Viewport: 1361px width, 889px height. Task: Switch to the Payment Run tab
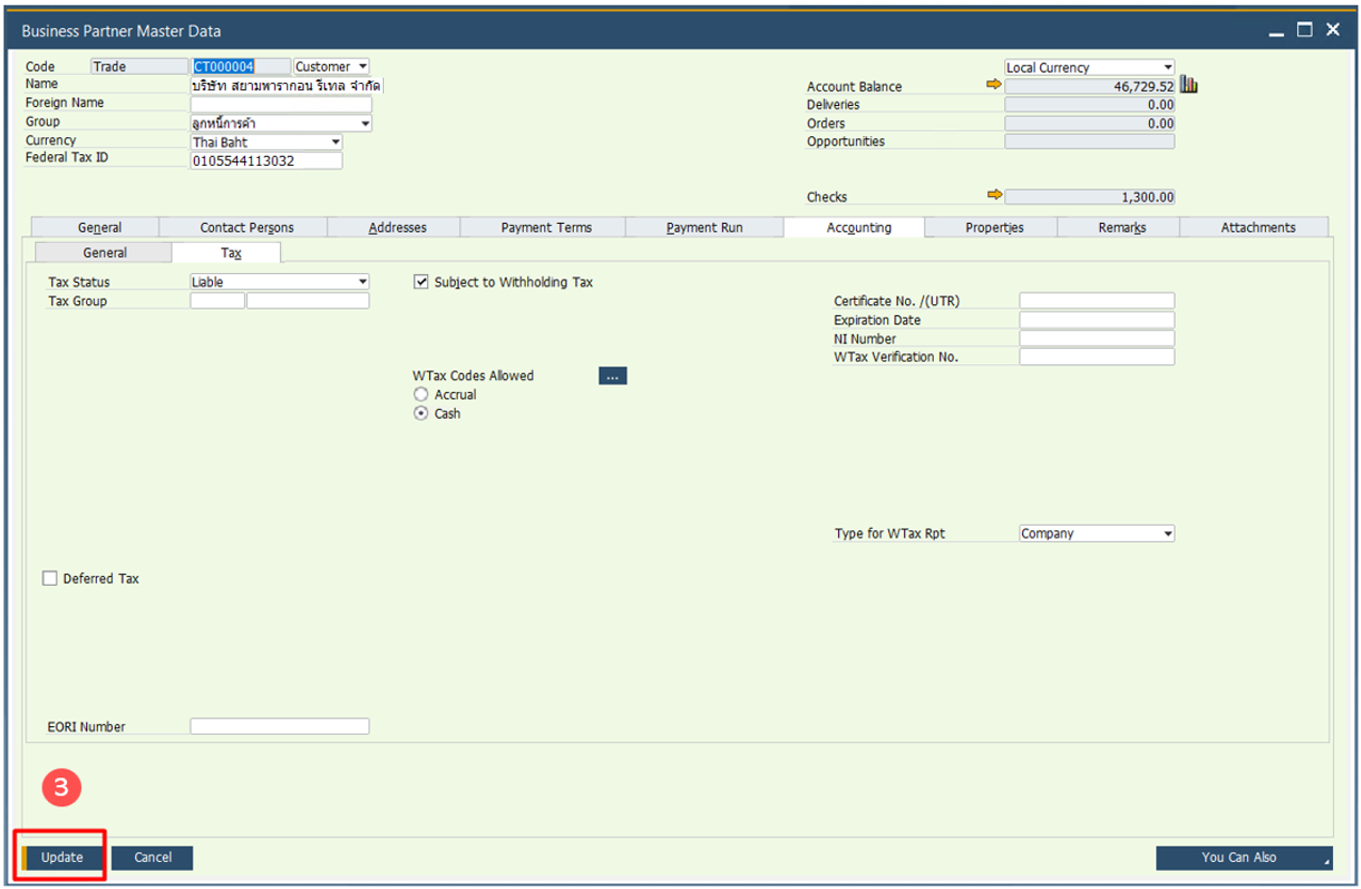pyautogui.click(x=705, y=227)
